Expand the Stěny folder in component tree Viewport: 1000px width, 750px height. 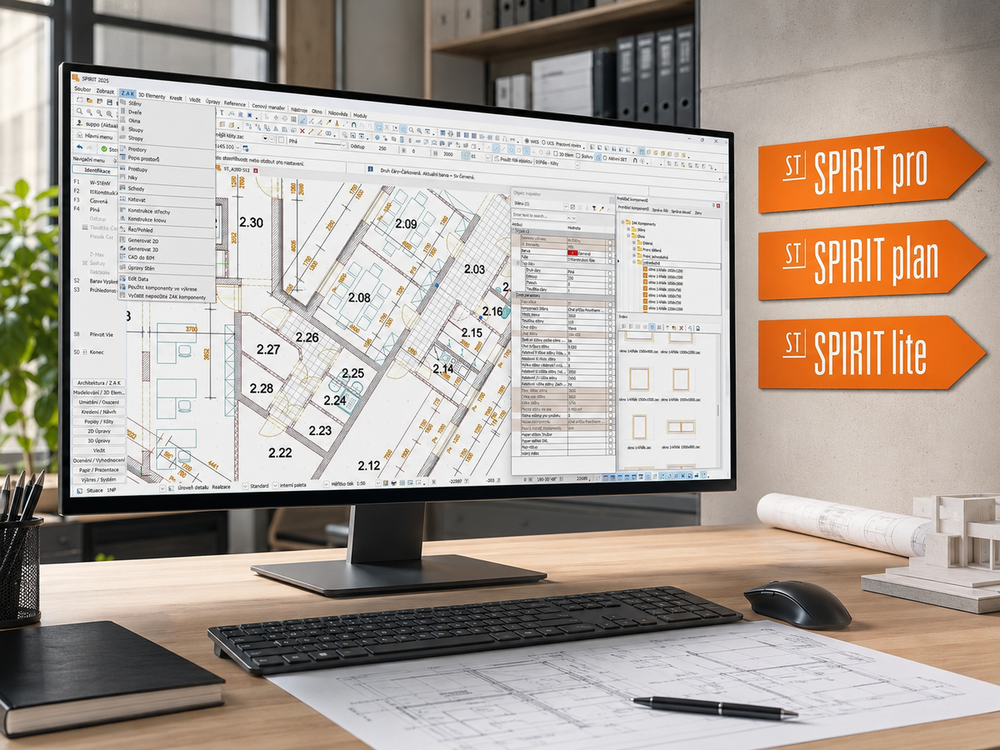[628, 229]
